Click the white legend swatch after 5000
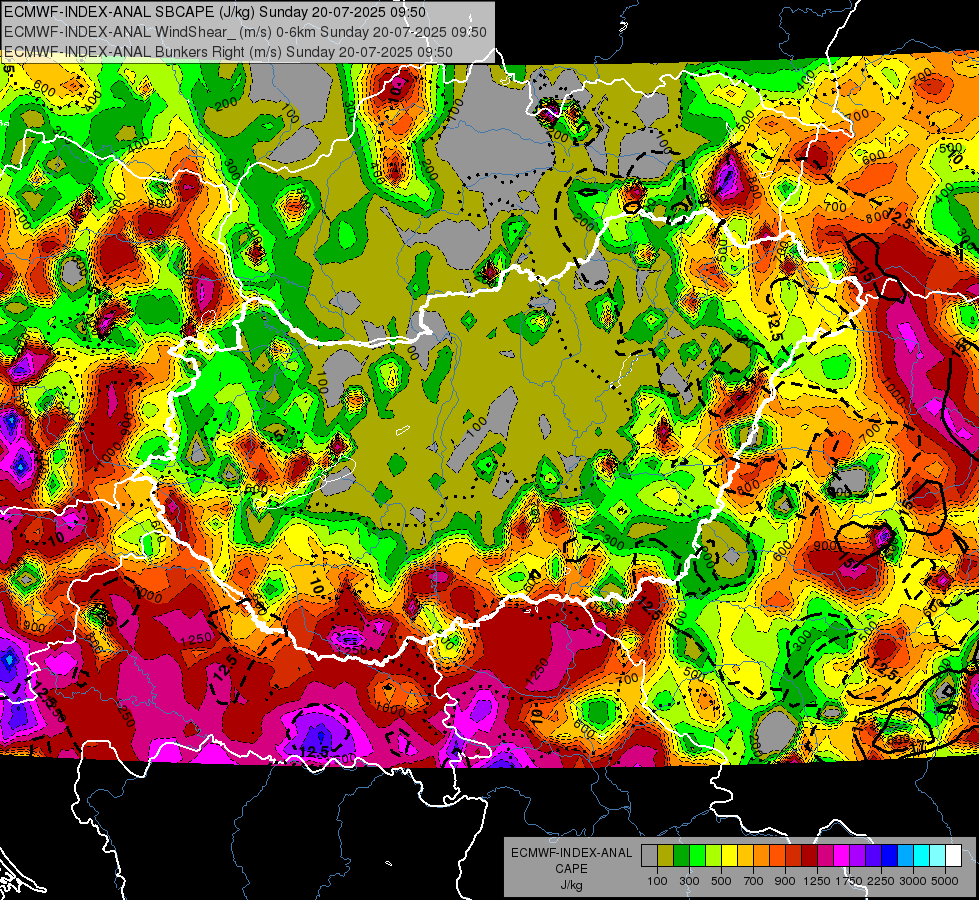979x900 pixels. [953, 856]
